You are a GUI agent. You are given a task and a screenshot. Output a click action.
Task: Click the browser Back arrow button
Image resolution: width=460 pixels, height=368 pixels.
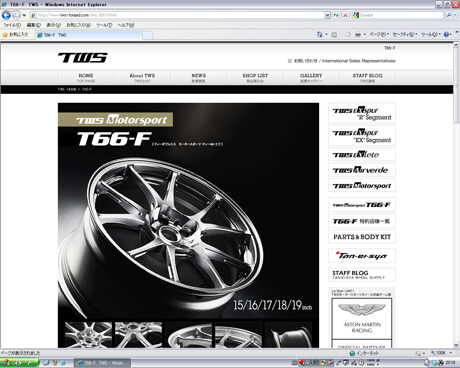point(6,15)
